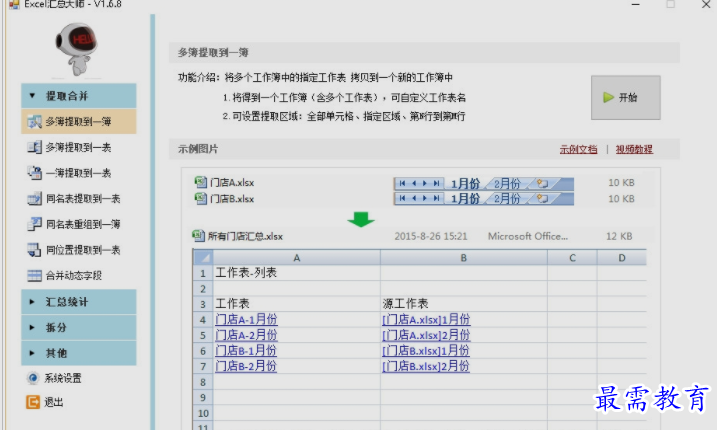Open the 视频教程 link
Screen dimensions: 717x430
coord(634,149)
